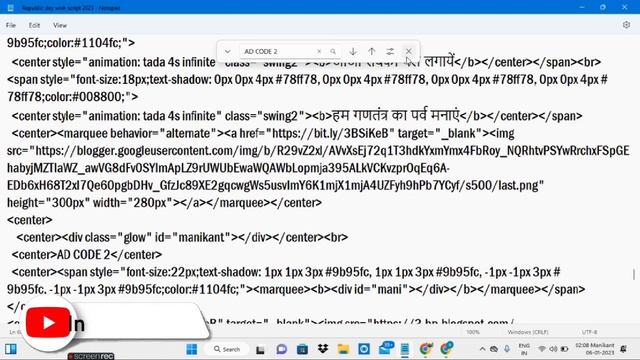Open the find options sliders icon
The image size is (640, 360).
click(x=390, y=51)
